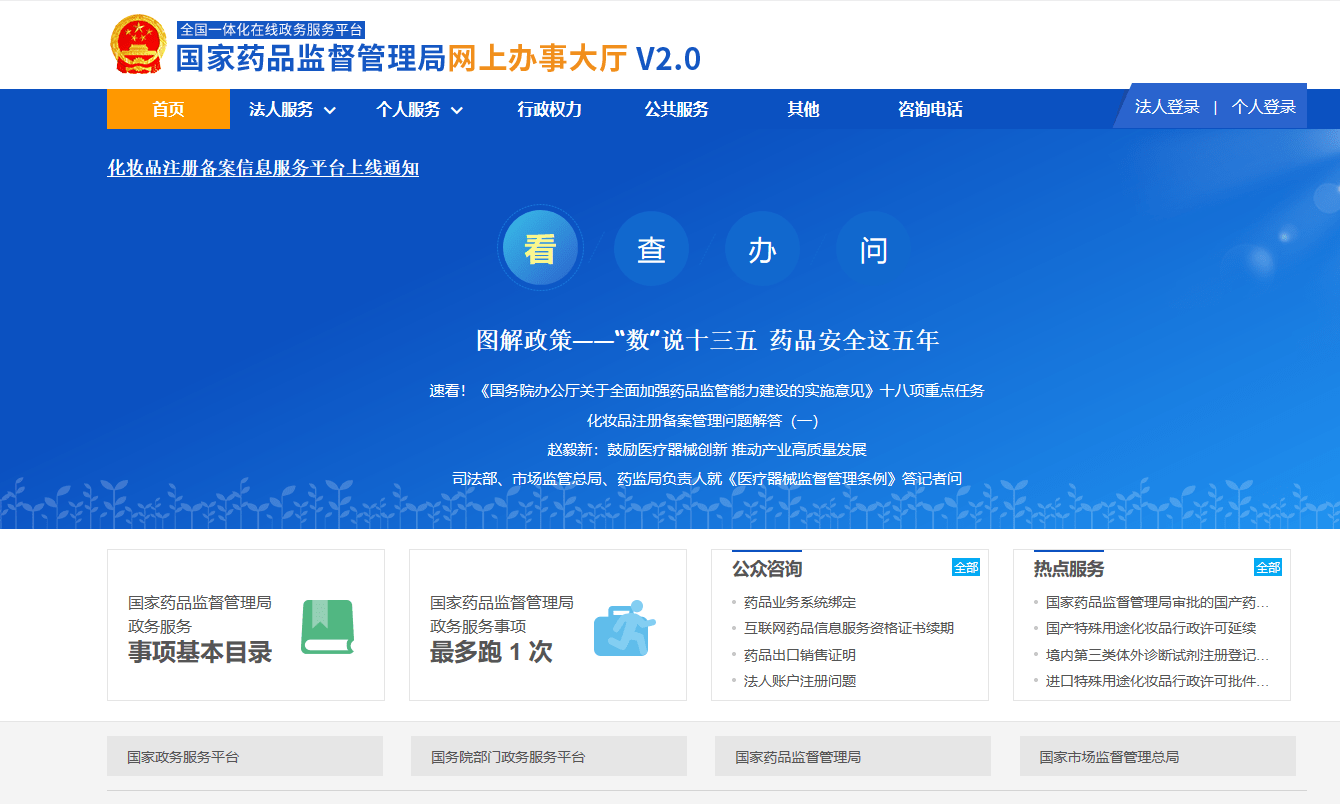Click the 国家药品监督管理局 footer link
The height and width of the screenshot is (804, 1340).
click(853, 756)
